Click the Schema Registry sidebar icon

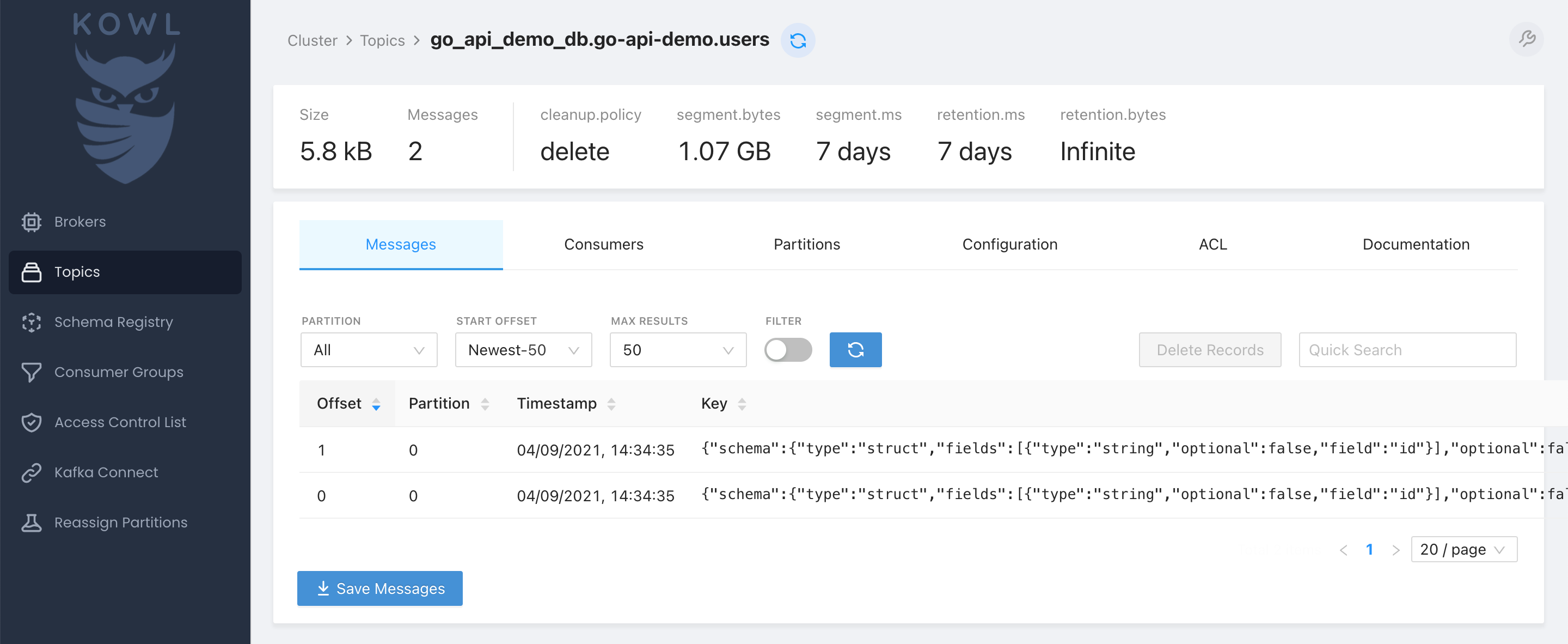(x=31, y=321)
